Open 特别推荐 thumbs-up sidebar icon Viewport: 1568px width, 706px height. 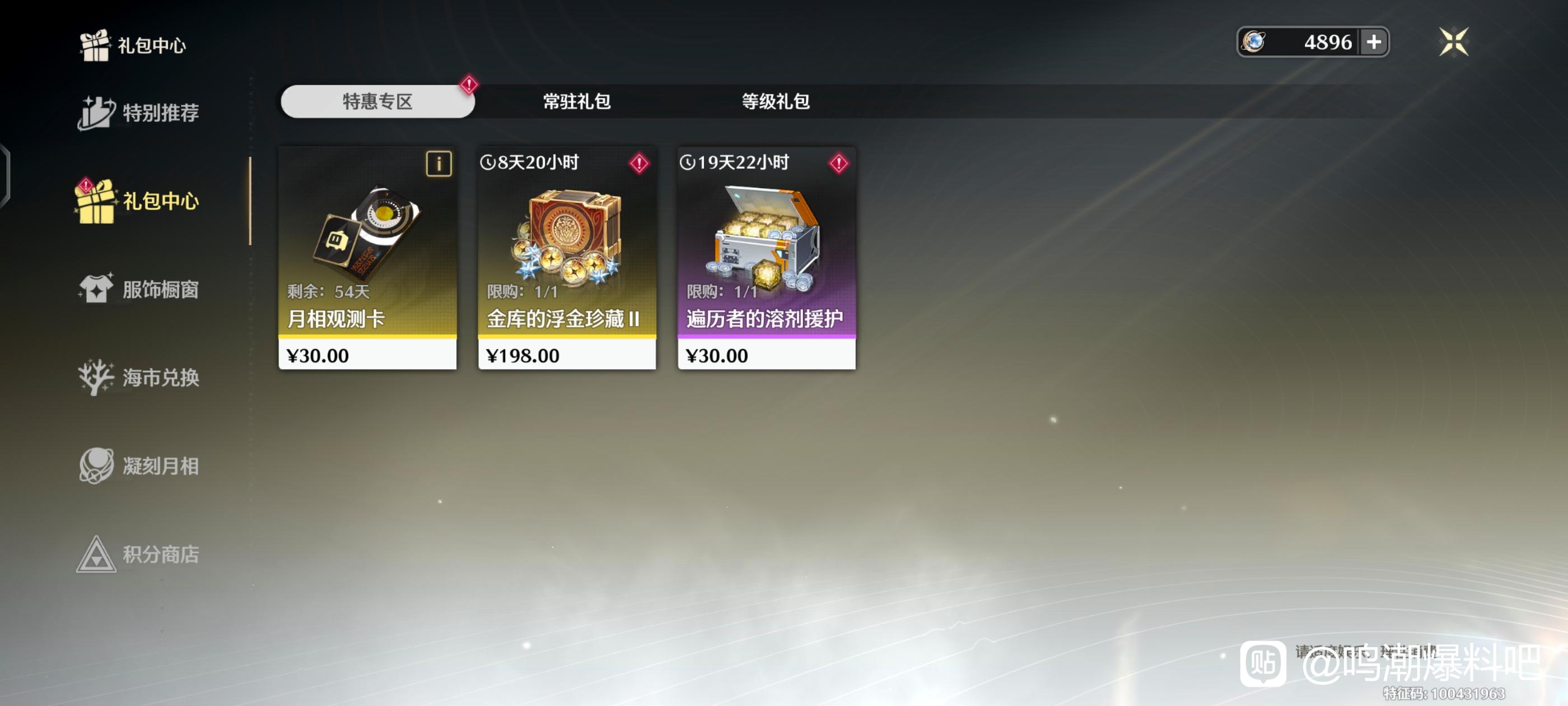tap(96, 113)
